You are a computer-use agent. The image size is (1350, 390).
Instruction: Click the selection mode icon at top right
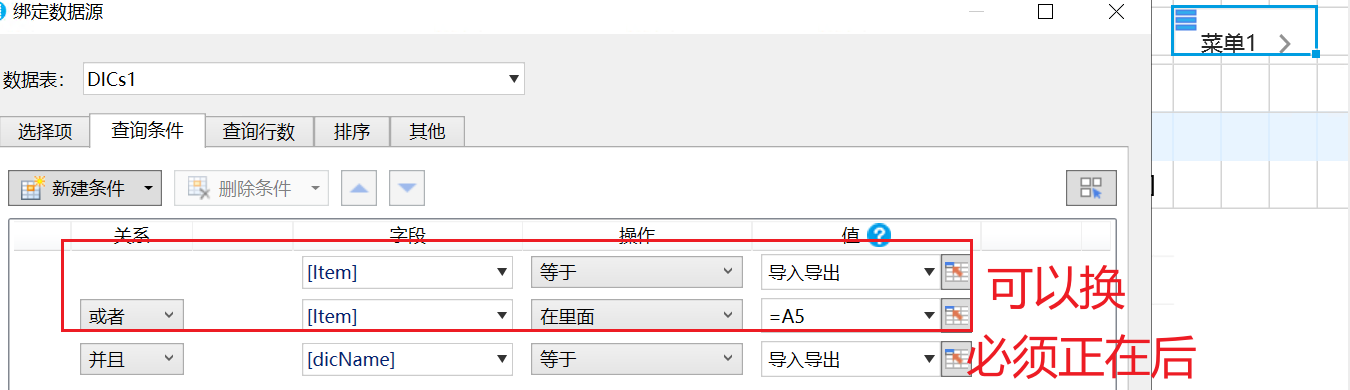pyautogui.click(x=1091, y=187)
